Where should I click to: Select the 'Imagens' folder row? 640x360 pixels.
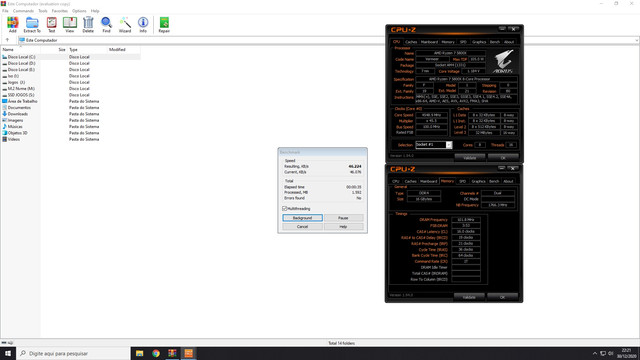click(71, 120)
